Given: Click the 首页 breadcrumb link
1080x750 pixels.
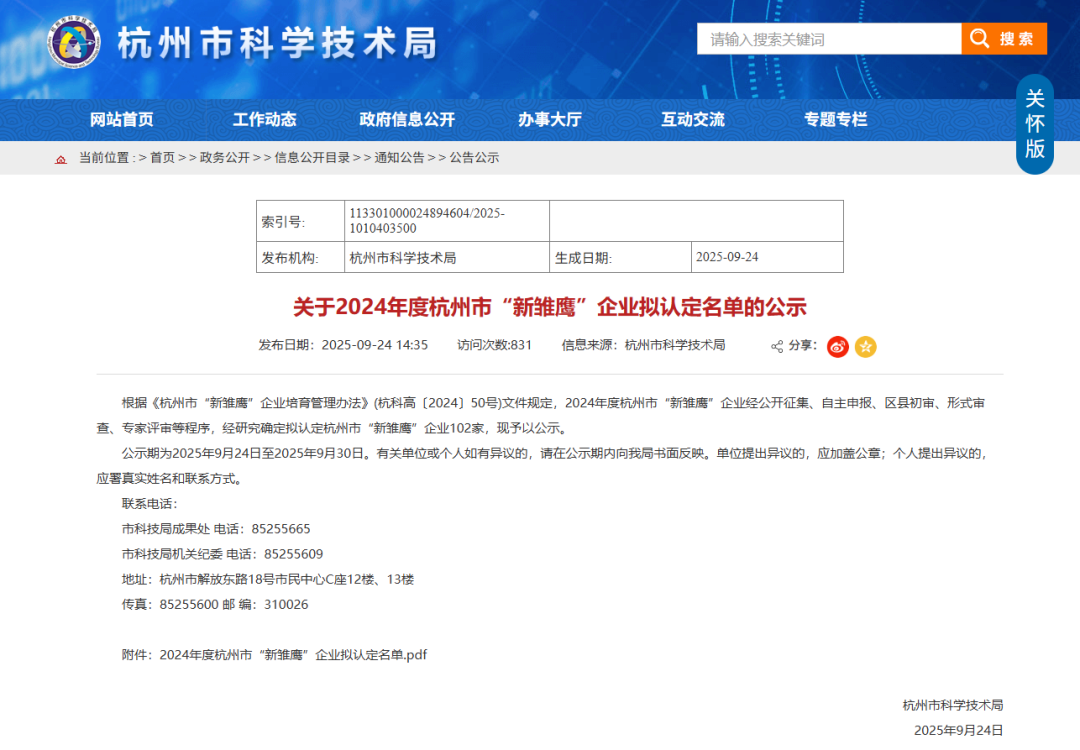Looking at the screenshot, I should tap(162, 158).
